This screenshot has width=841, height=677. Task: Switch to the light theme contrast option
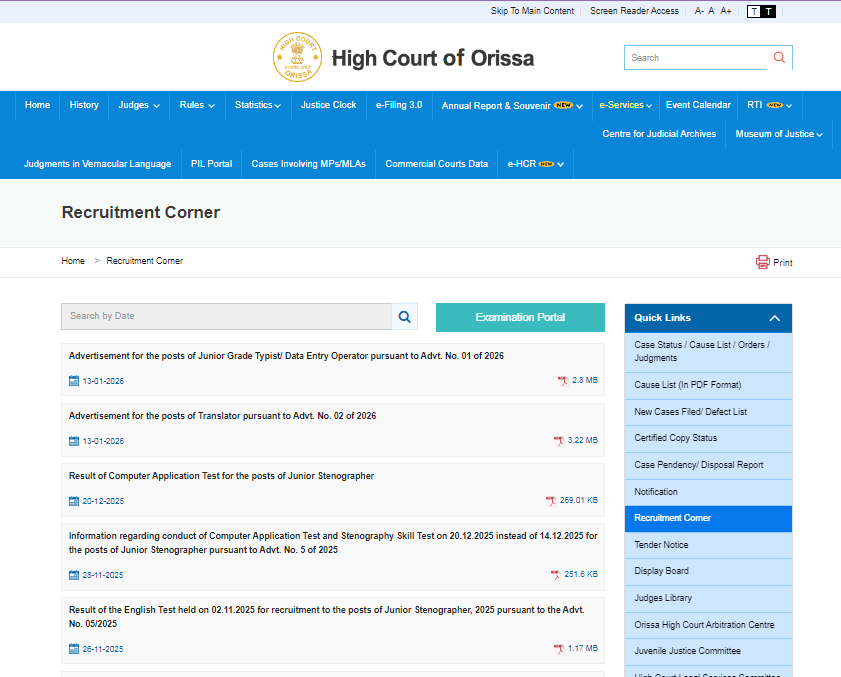[753, 11]
